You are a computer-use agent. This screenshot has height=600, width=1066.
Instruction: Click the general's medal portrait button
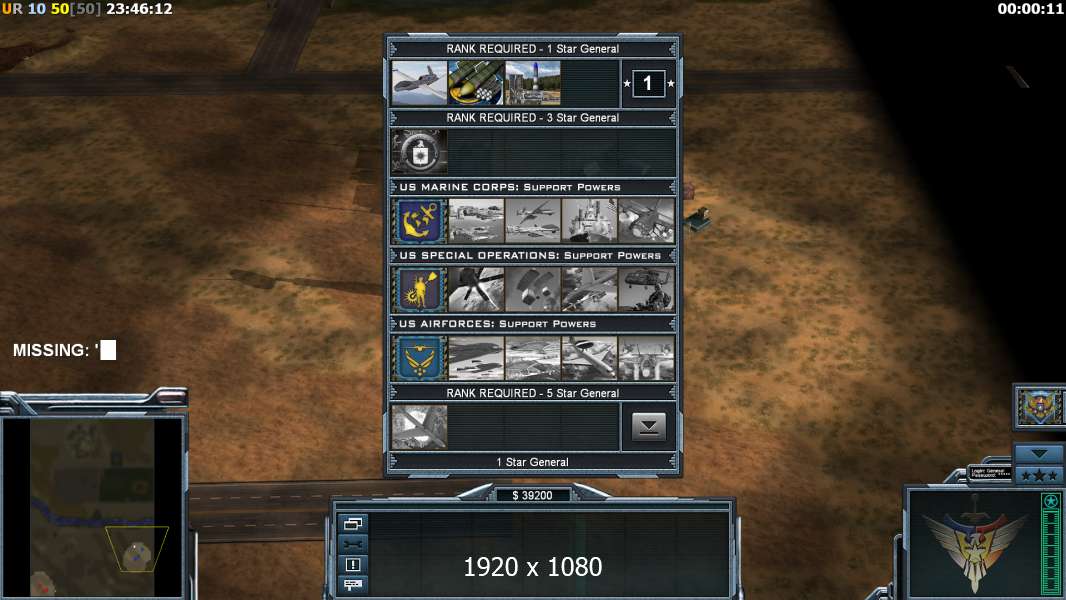(1040, 406)
